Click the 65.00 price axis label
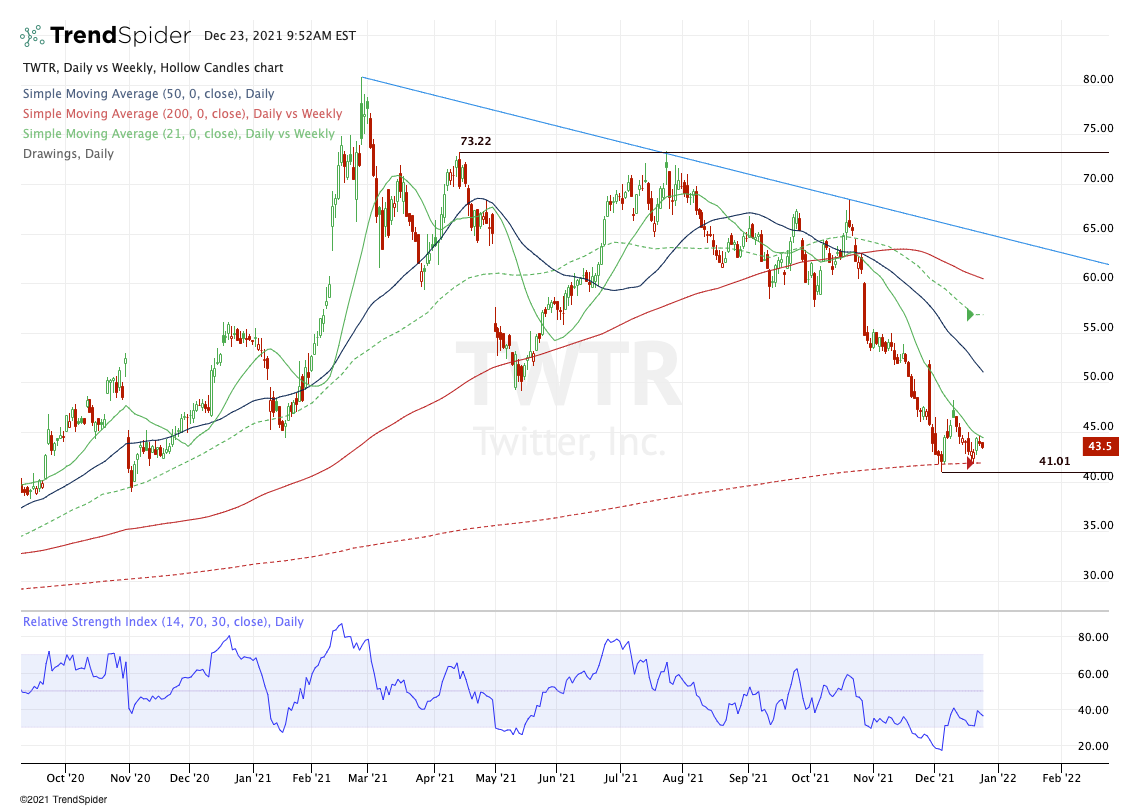 [1098, 228]
